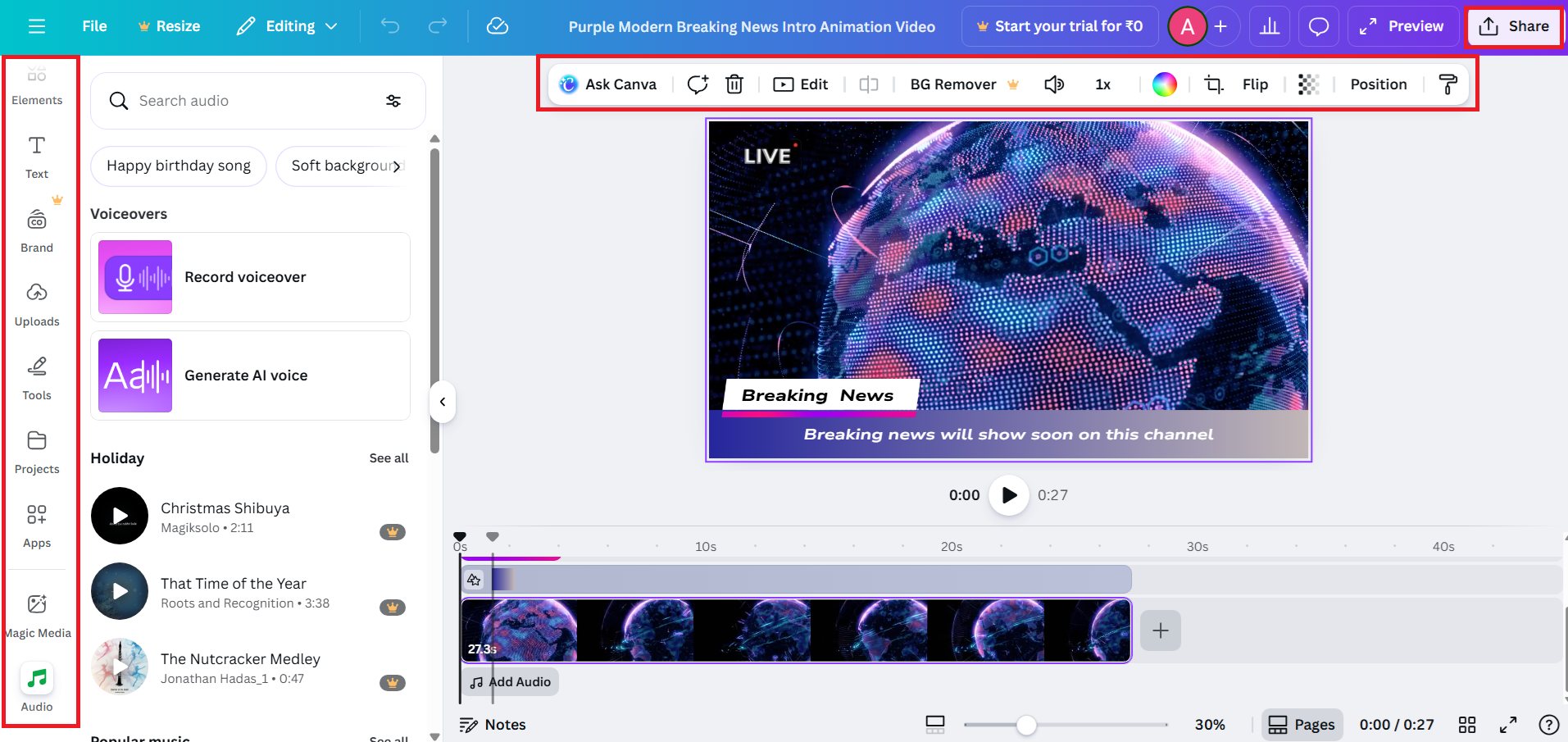Click the design title text
The height and width of the screenshot is (742, 1568).
click(x=752, y=26)
